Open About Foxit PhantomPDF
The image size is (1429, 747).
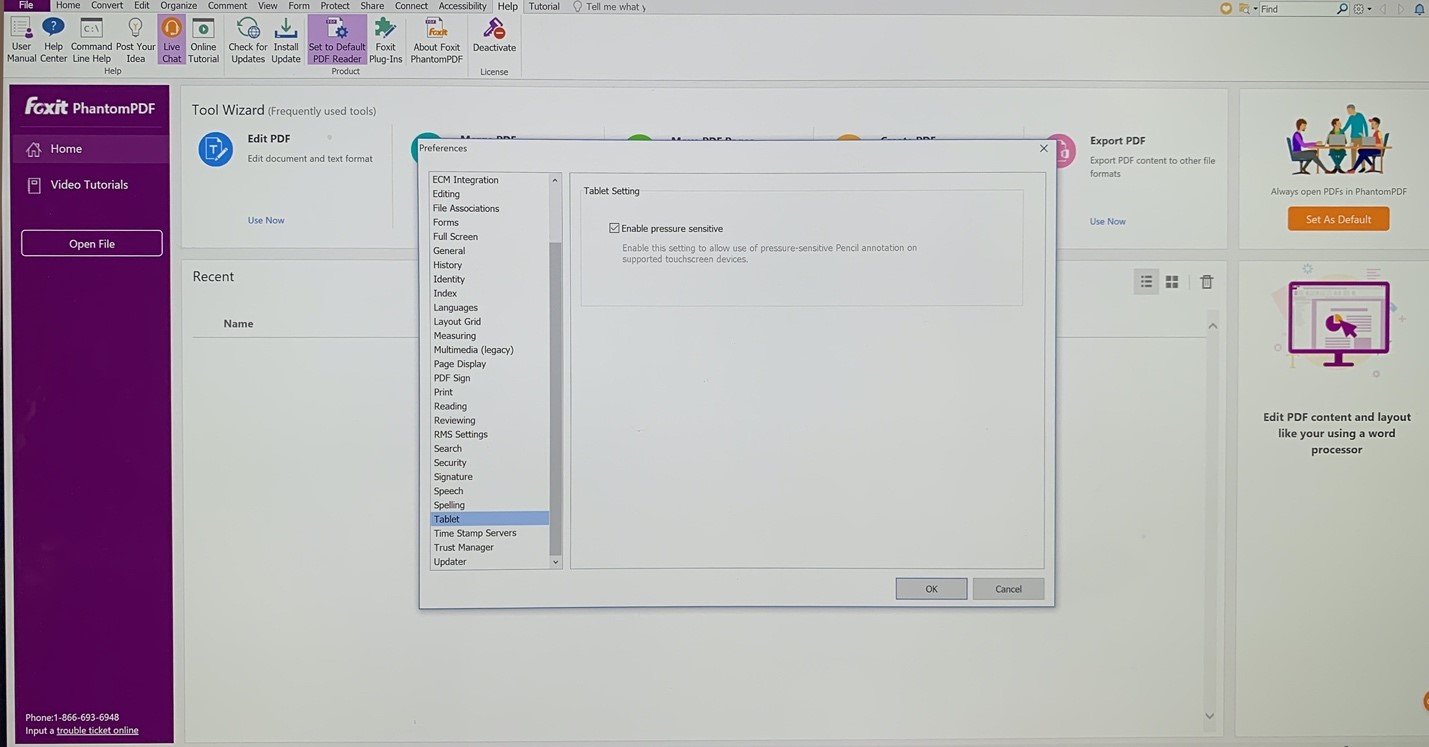[x=436, y=40]
